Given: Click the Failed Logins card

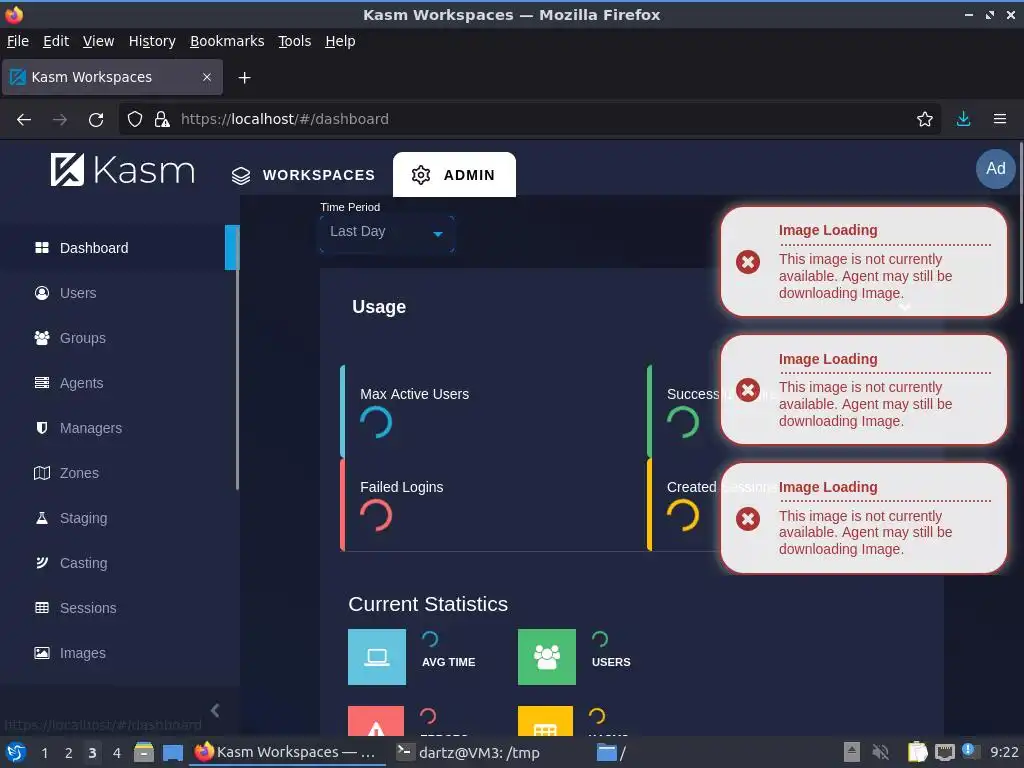Looking at the screenshot, I should tap(493, 505).
